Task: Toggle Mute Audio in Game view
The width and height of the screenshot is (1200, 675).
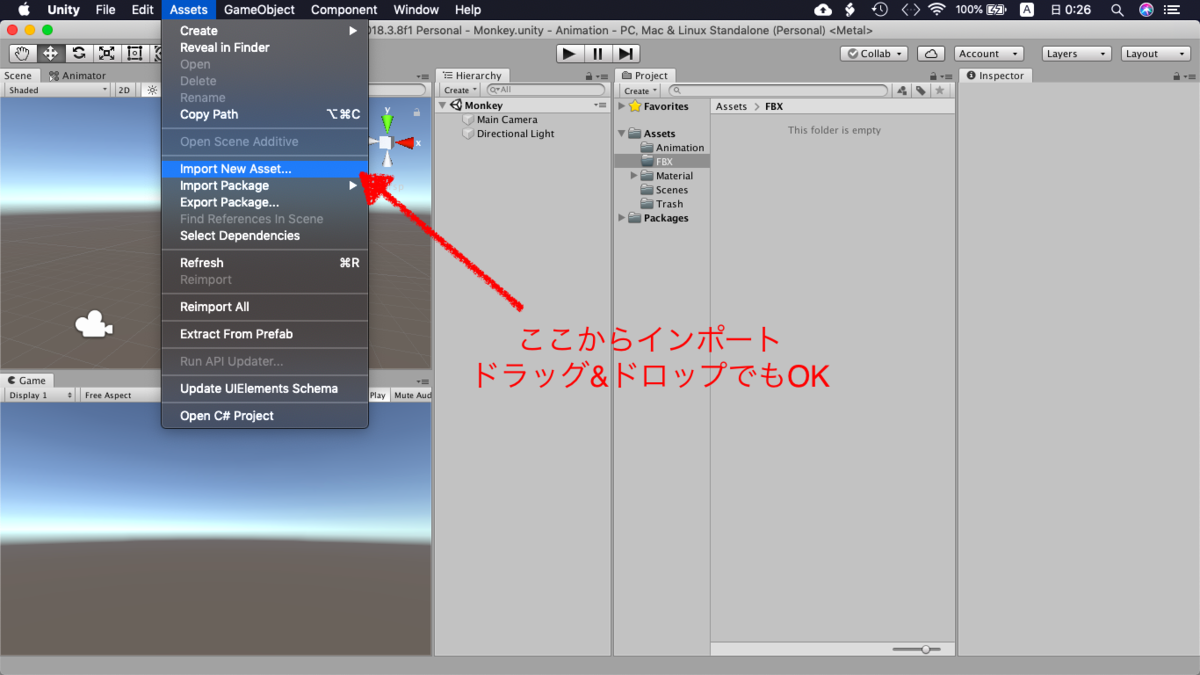Action: pyautogui.click(x=412, y=395)
